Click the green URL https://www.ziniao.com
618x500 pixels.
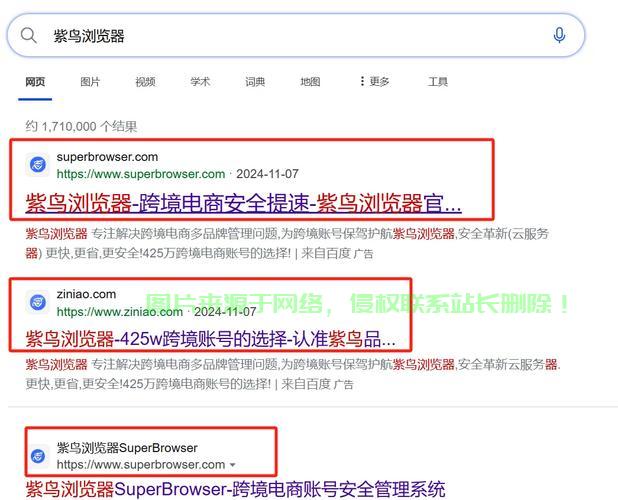pos(119,312)
